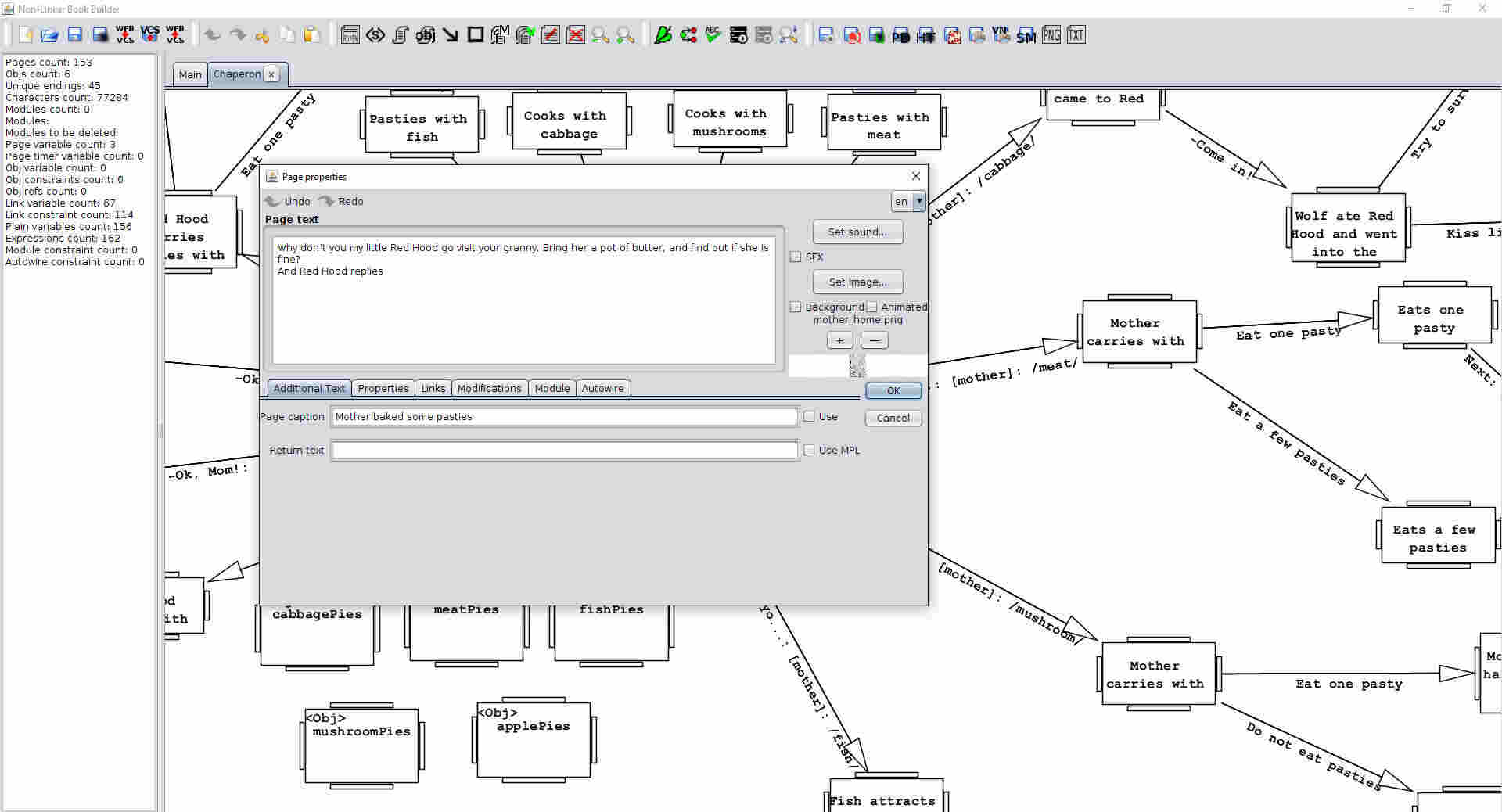This screenshot has height=812, width=1502.
Task: Click the clipboard Paste icon
Action: click(x=312, y=34)
